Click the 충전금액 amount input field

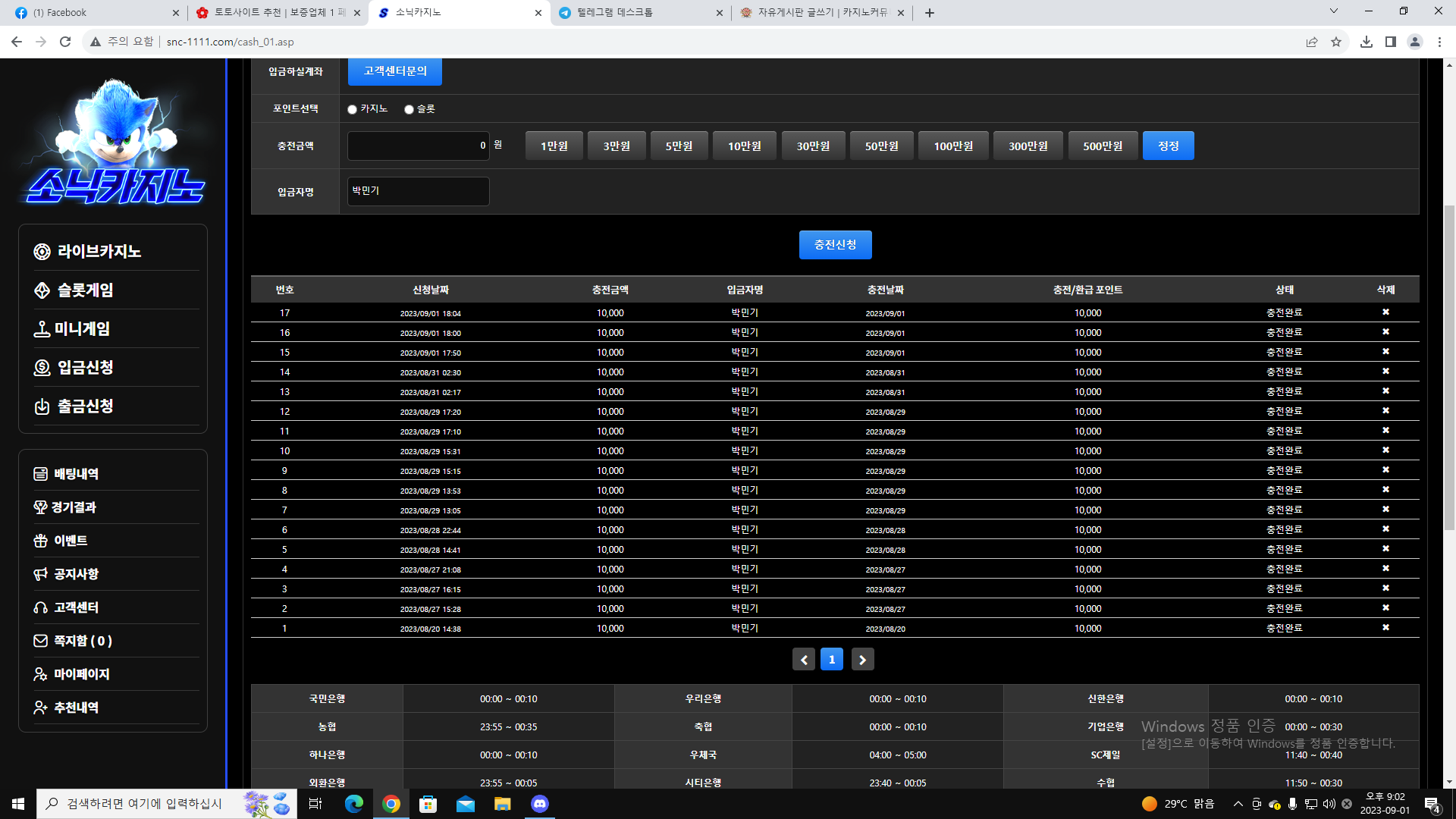417,146
